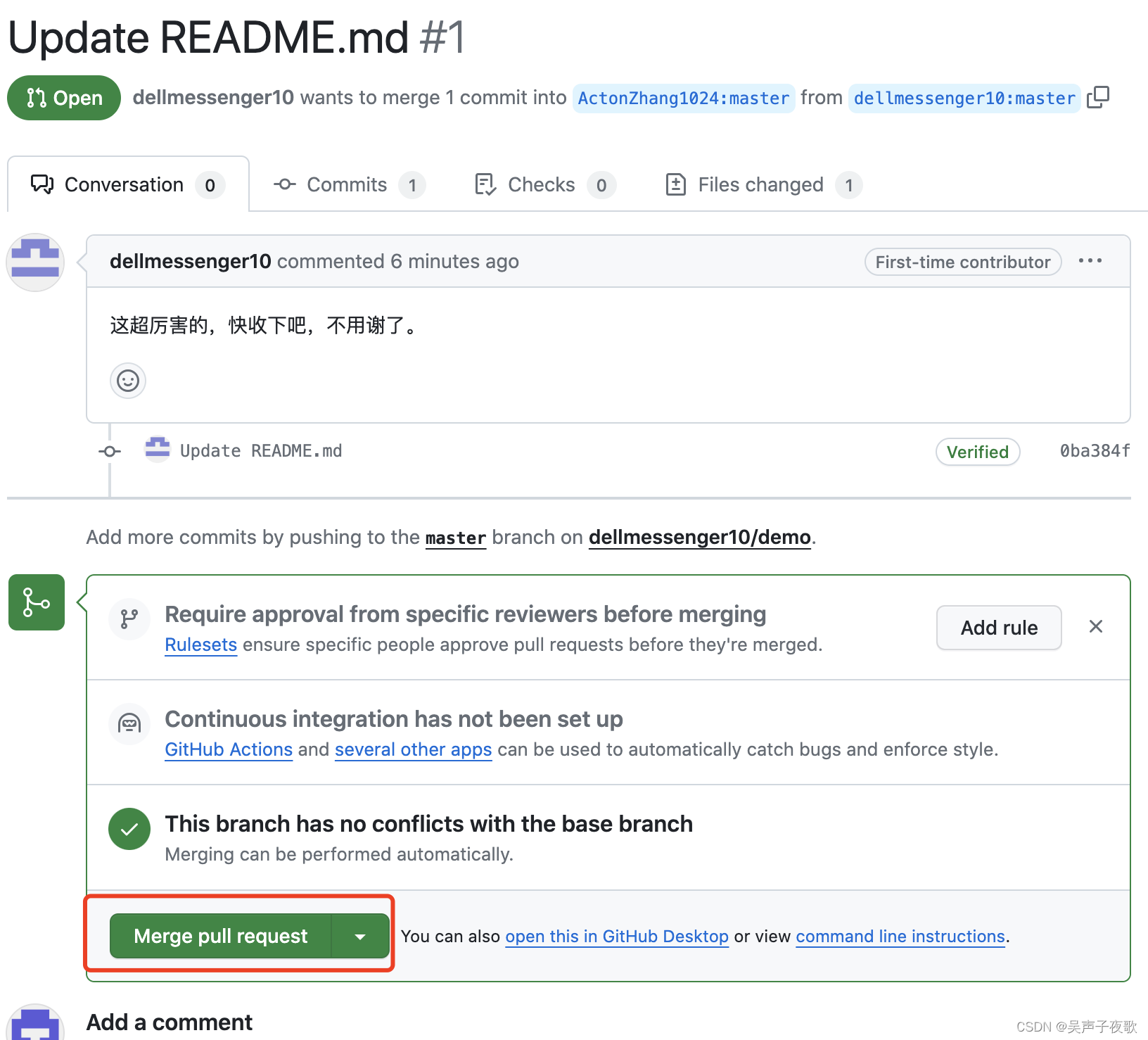Click the Files changed count badge
Screen dimensions: 1148x1040
point(849,185)
